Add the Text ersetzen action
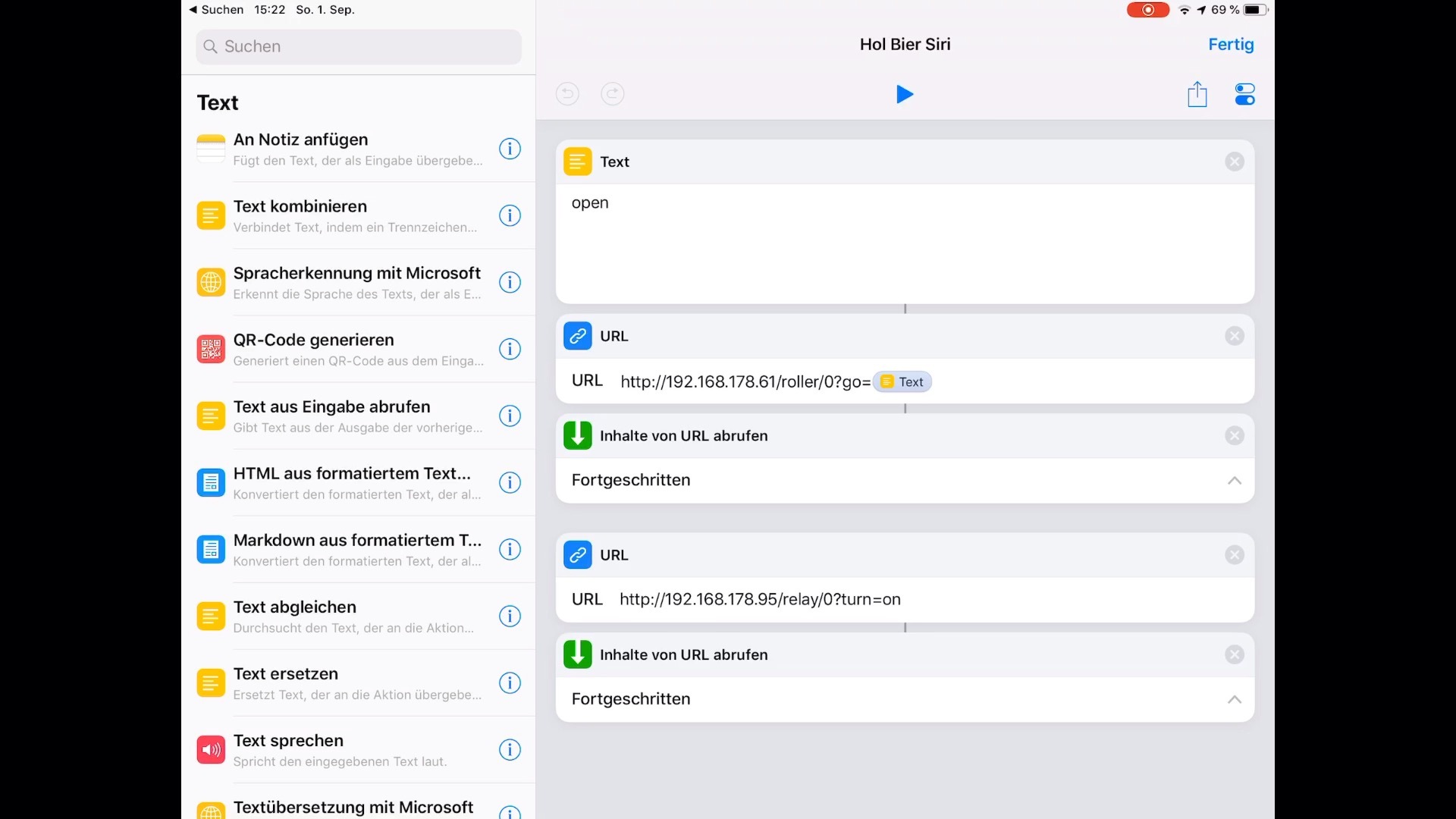Screen dimensions: 1456x819 [x=341, y=682]
